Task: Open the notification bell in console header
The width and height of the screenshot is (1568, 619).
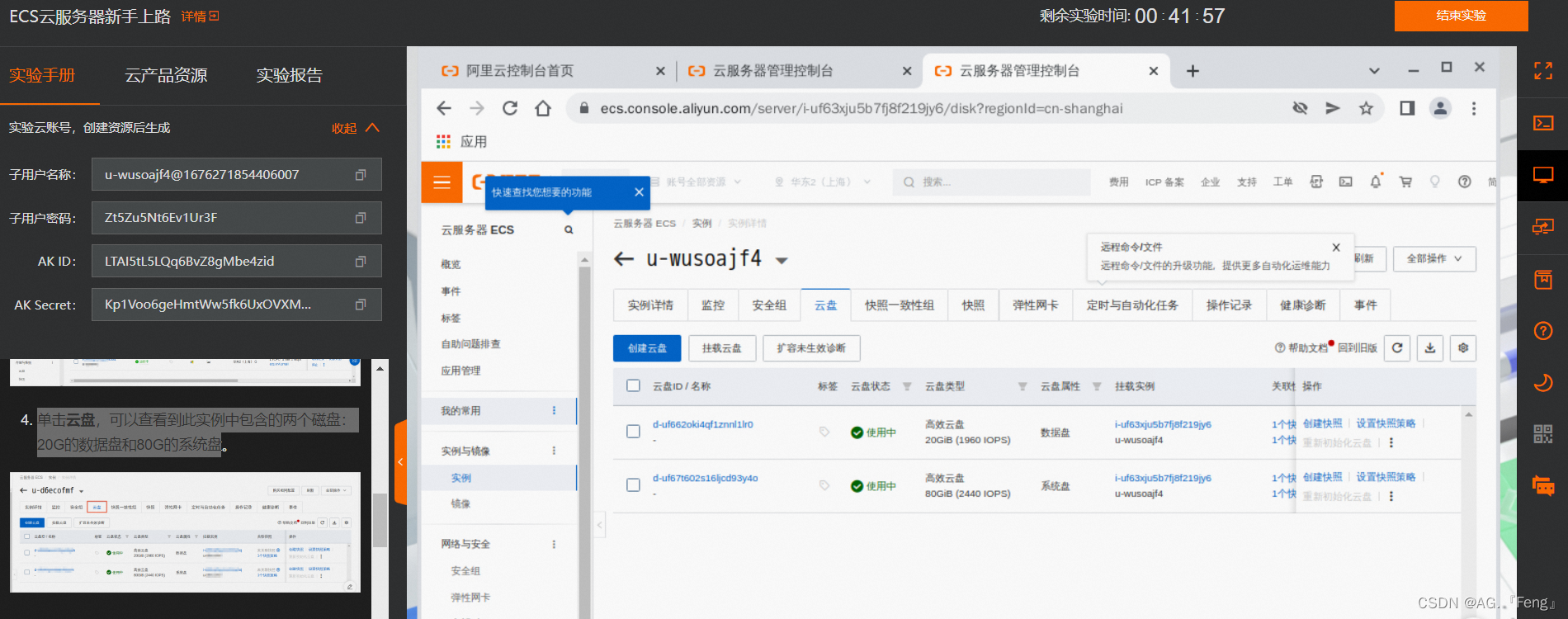Action: pos(1376,182)
